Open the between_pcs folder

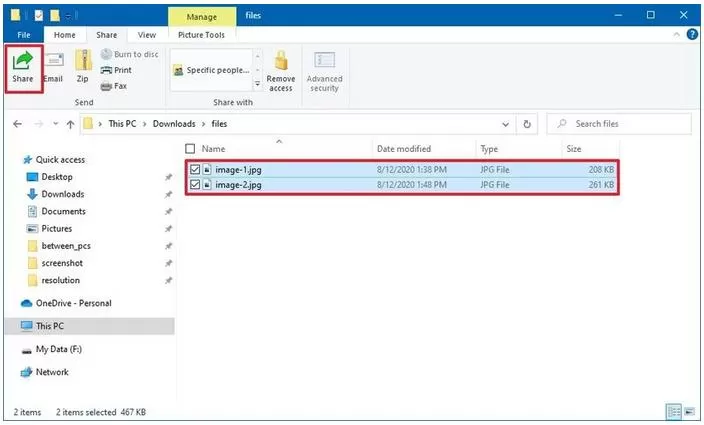[x=66, y=246]
